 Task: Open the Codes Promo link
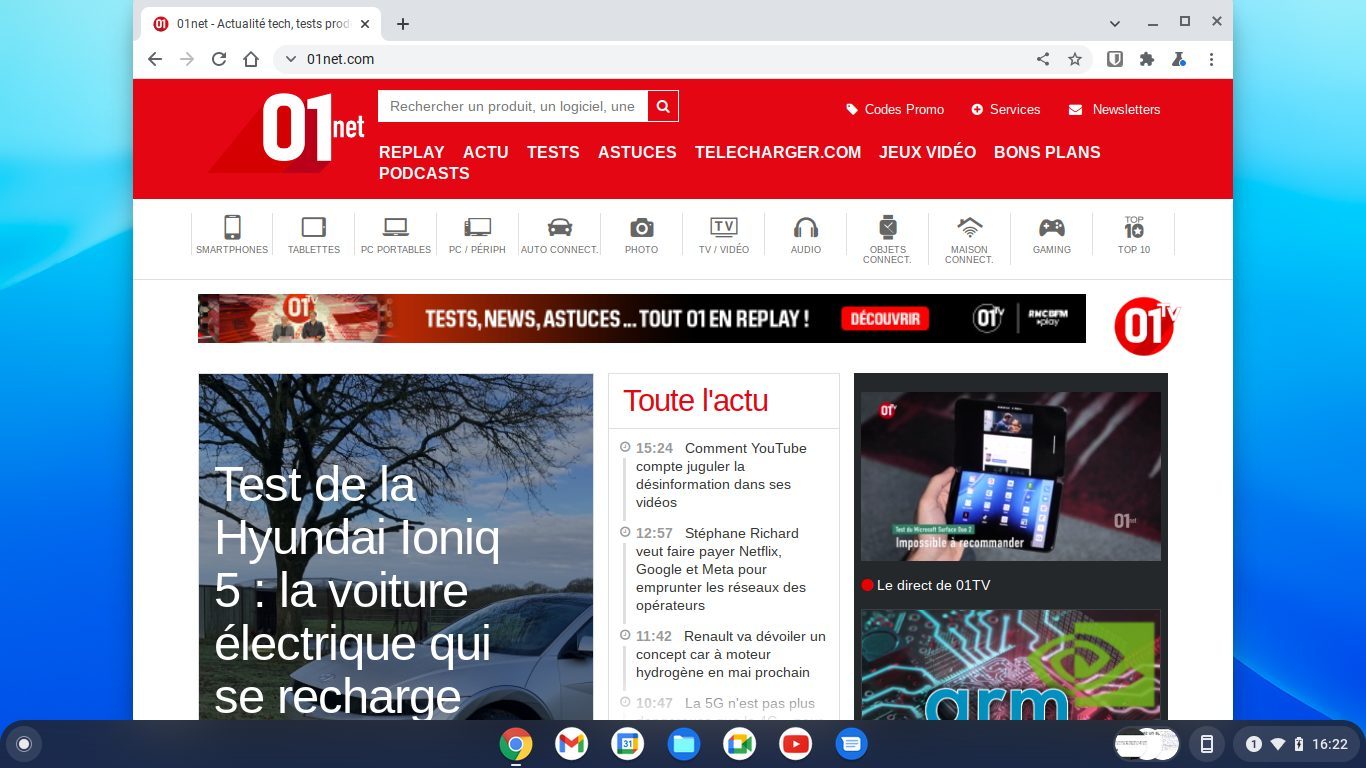pos(895,109)
